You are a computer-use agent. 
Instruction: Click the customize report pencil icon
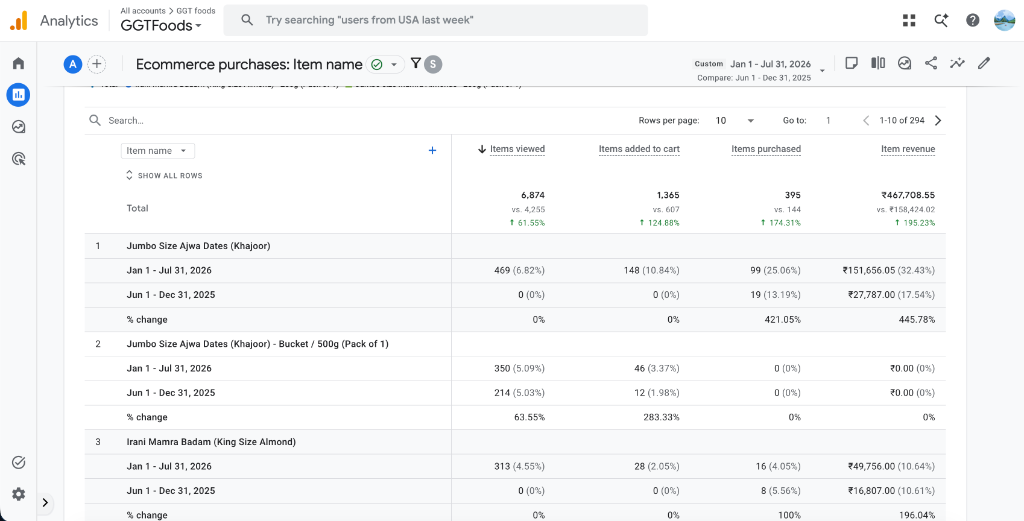point(984,63)
